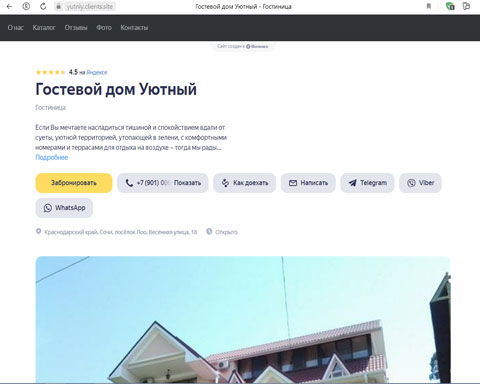Image resolution: width=480 pixels, height=384 pixels.
Task: Open the Viber contact button
Action: pos(420,183)
